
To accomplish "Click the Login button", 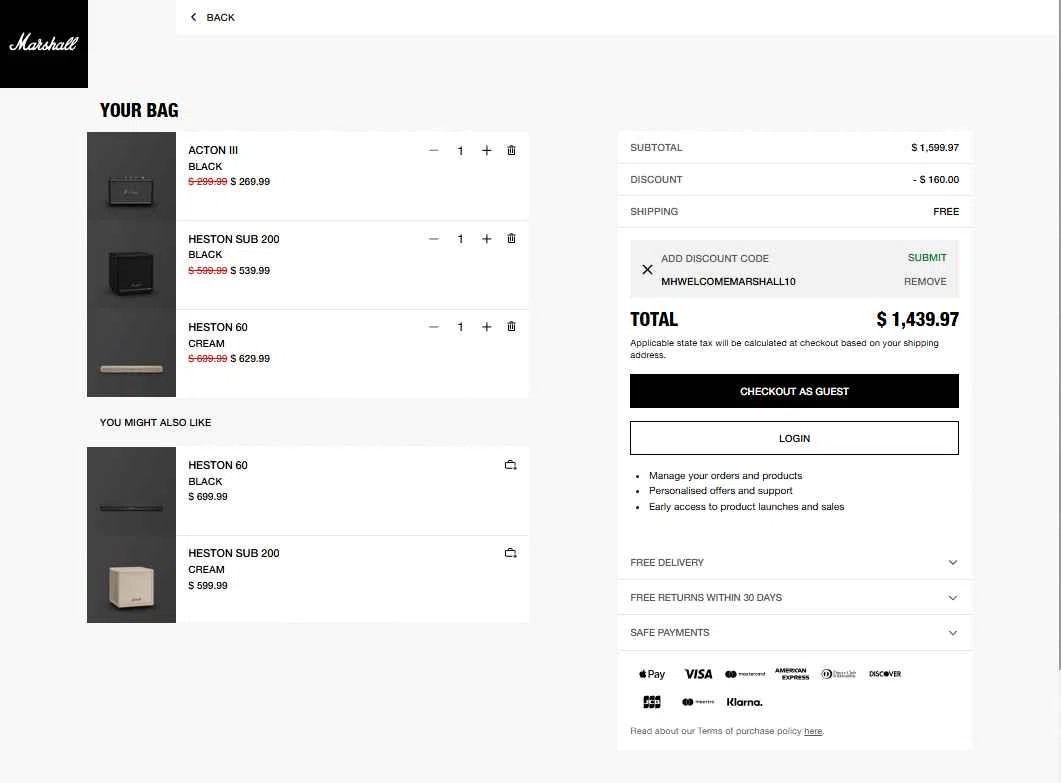I will (x=794, y=439).
